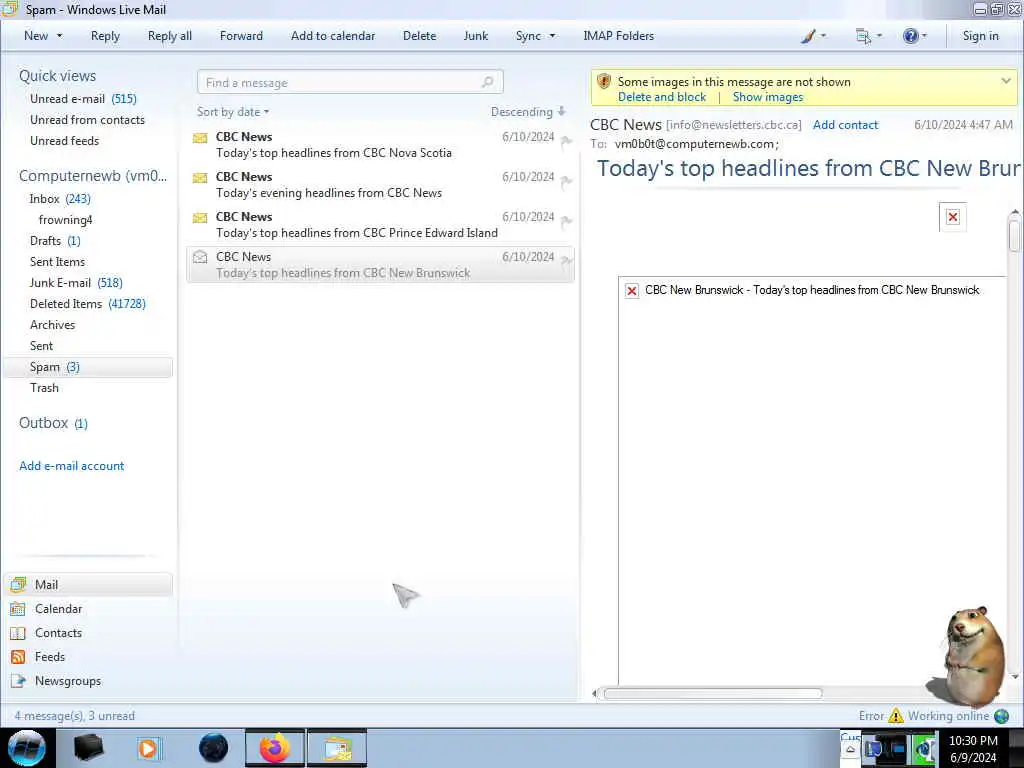1024x768 pixels.
Task: Click the security shield icon in info bar
Action: [604, 82]
